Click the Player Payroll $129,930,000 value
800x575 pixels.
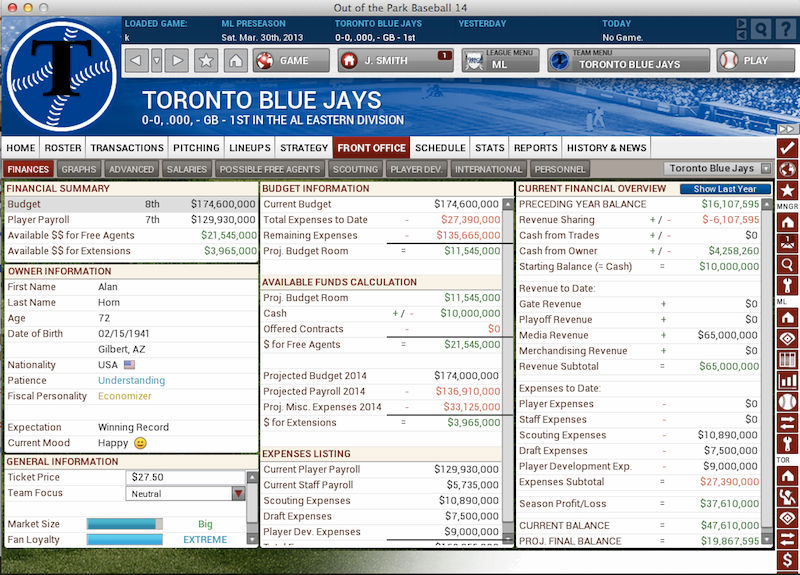223,220
